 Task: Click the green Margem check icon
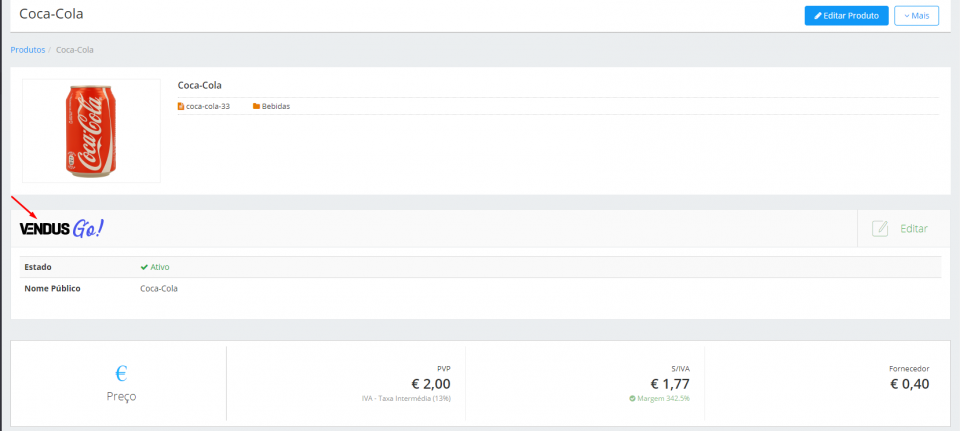[632, 398]
